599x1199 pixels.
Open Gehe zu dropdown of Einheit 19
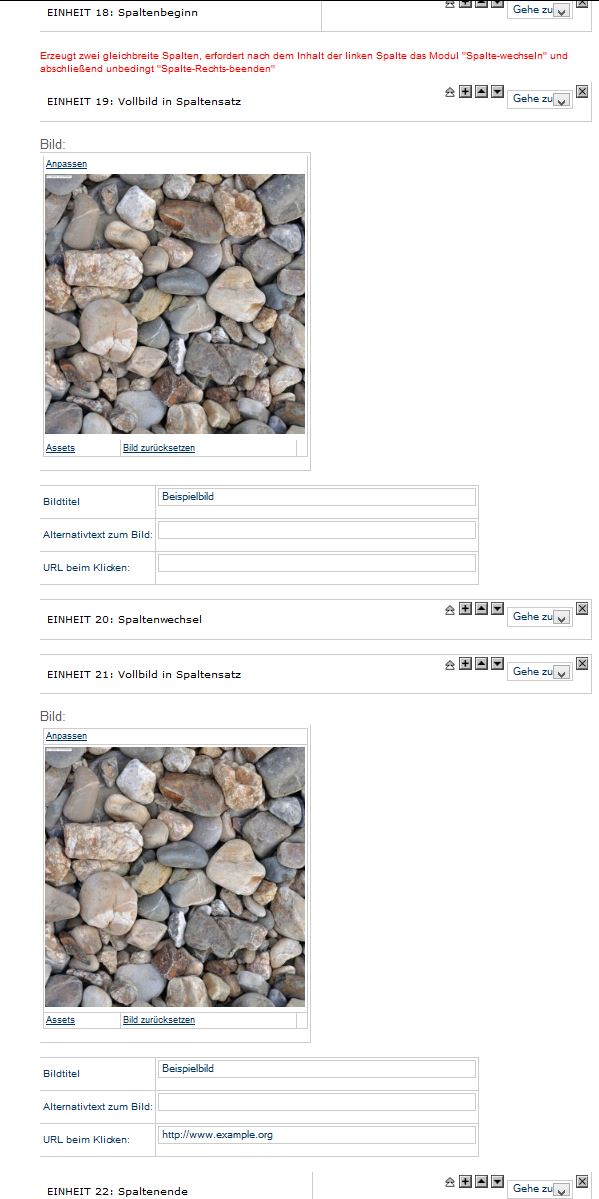coord(539,99)
